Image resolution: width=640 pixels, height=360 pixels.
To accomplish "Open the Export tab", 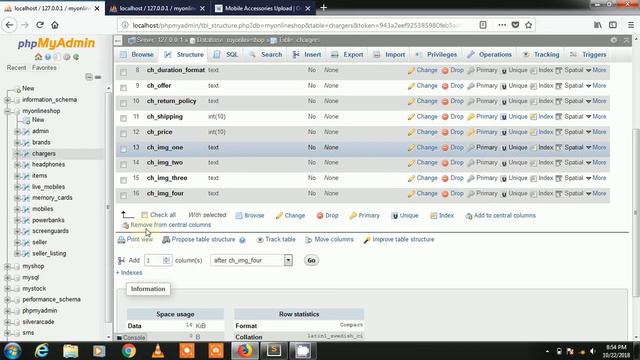I will [347, 55].
